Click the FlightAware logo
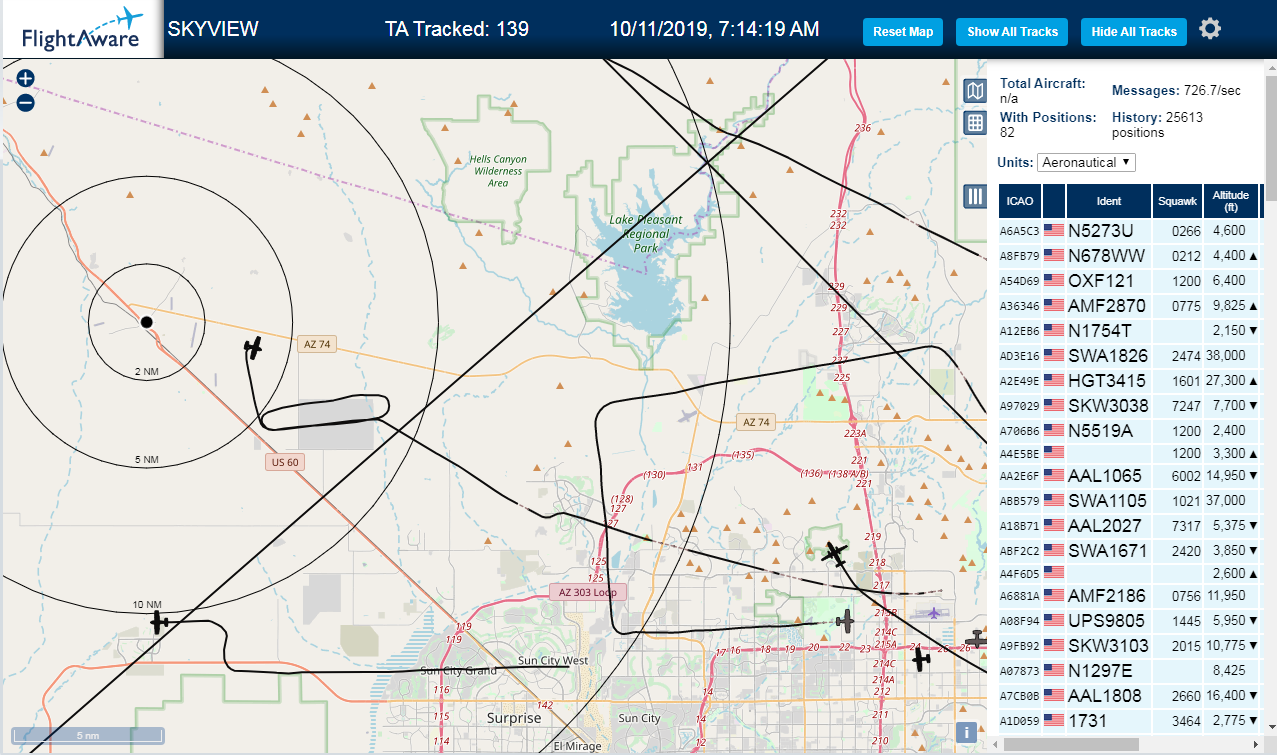Screen dimensions: 1277x755 (x=81, y=30)
